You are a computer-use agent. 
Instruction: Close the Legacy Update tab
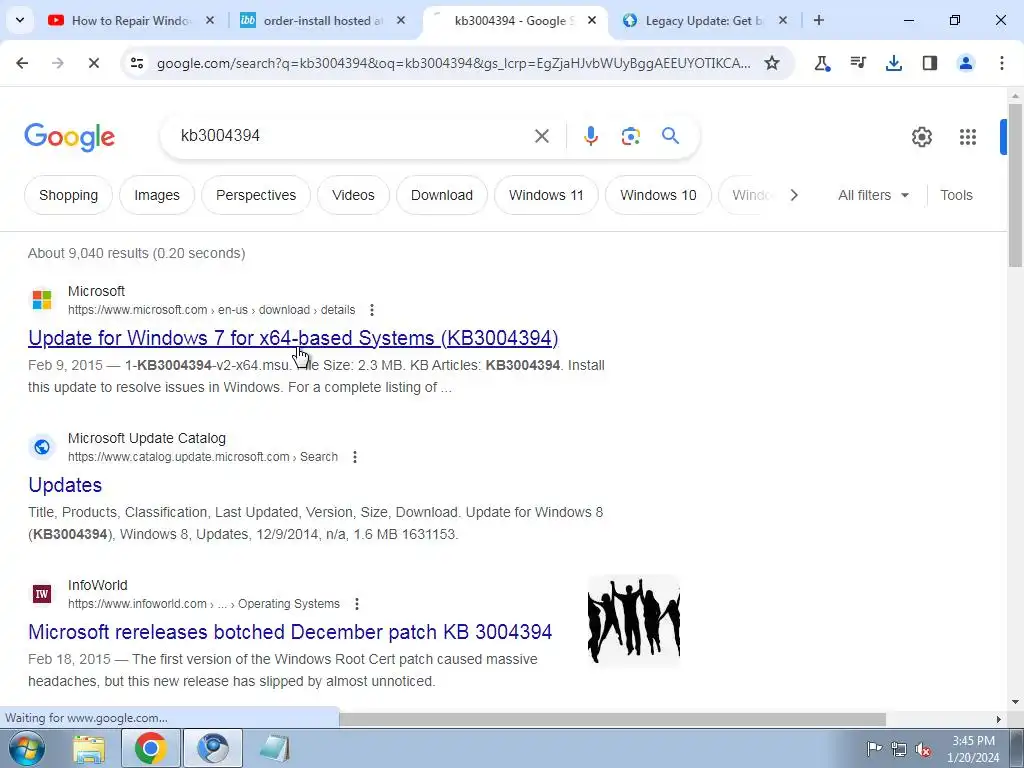tap(783, 20)
